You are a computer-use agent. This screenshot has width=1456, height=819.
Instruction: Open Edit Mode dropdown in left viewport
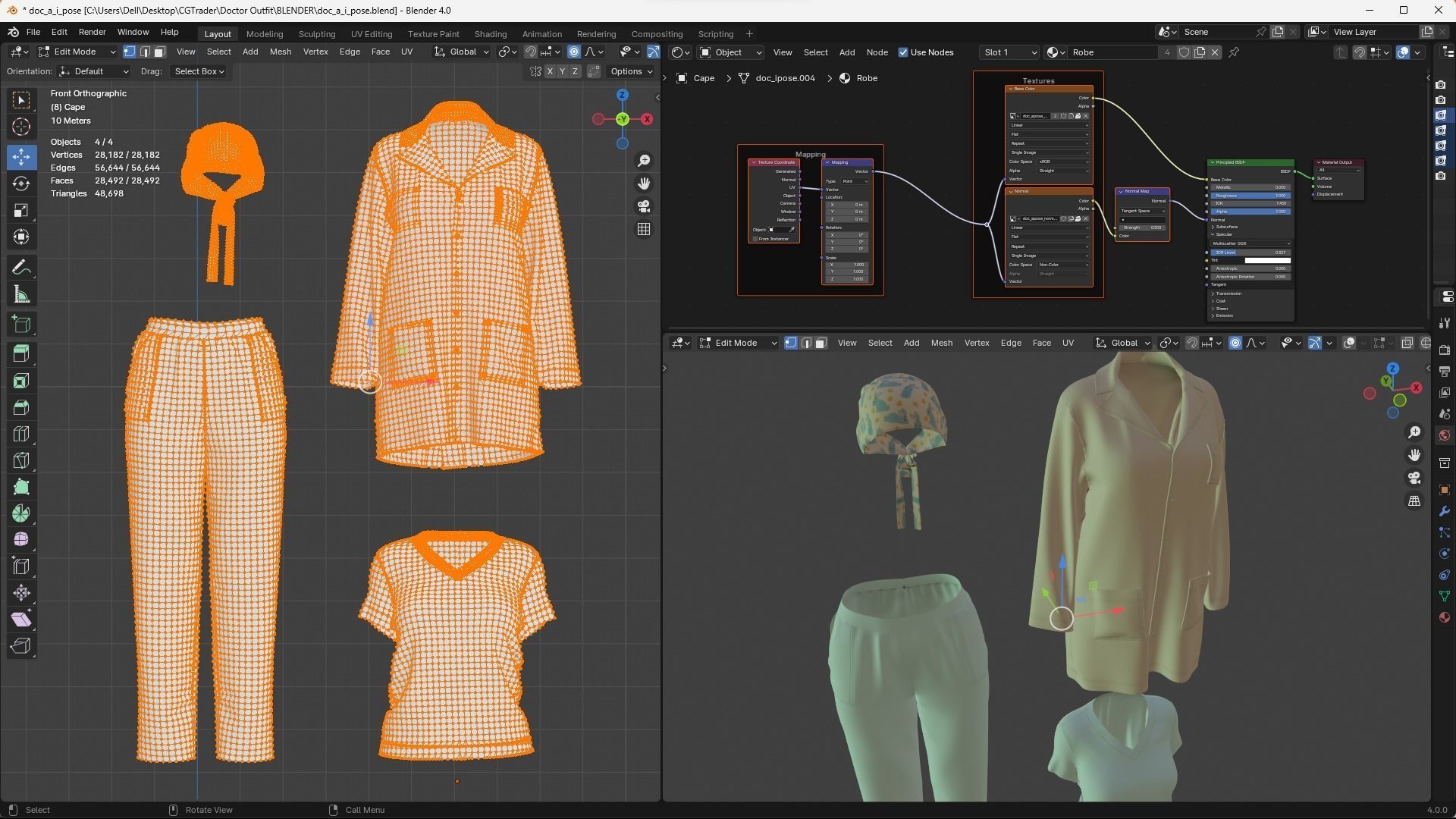[x=77, y=52]
